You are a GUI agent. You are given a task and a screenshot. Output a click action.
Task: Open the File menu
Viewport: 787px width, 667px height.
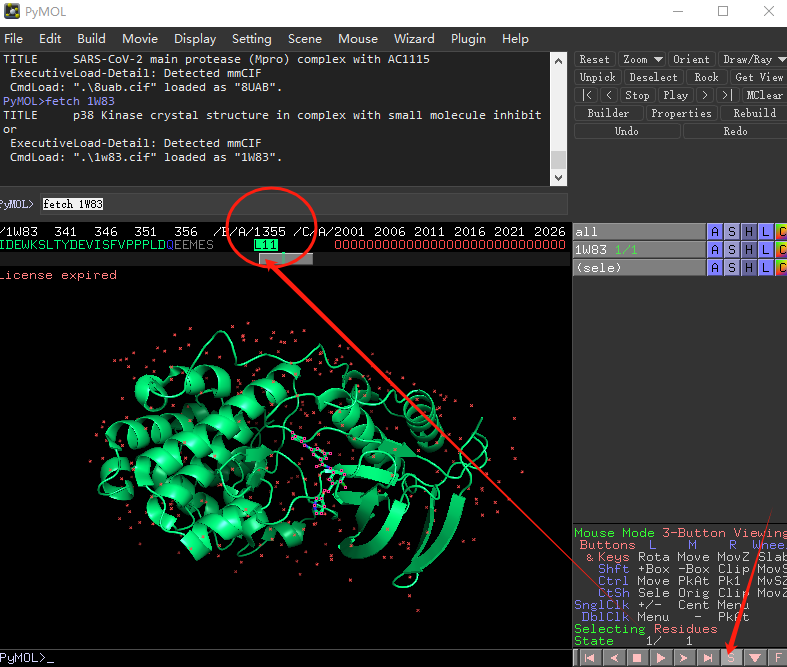coord(14,39)
